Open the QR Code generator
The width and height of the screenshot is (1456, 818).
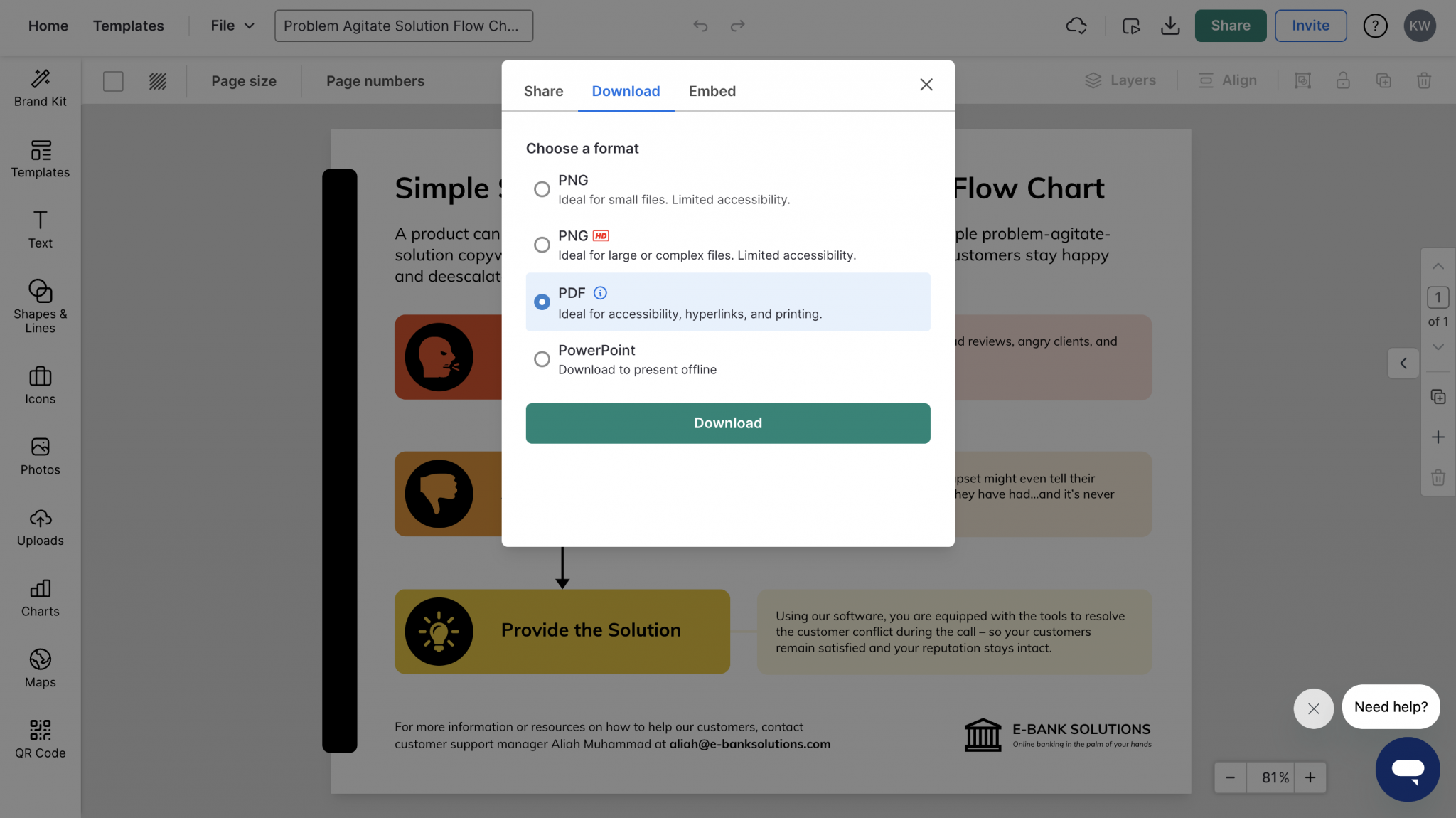40,738
